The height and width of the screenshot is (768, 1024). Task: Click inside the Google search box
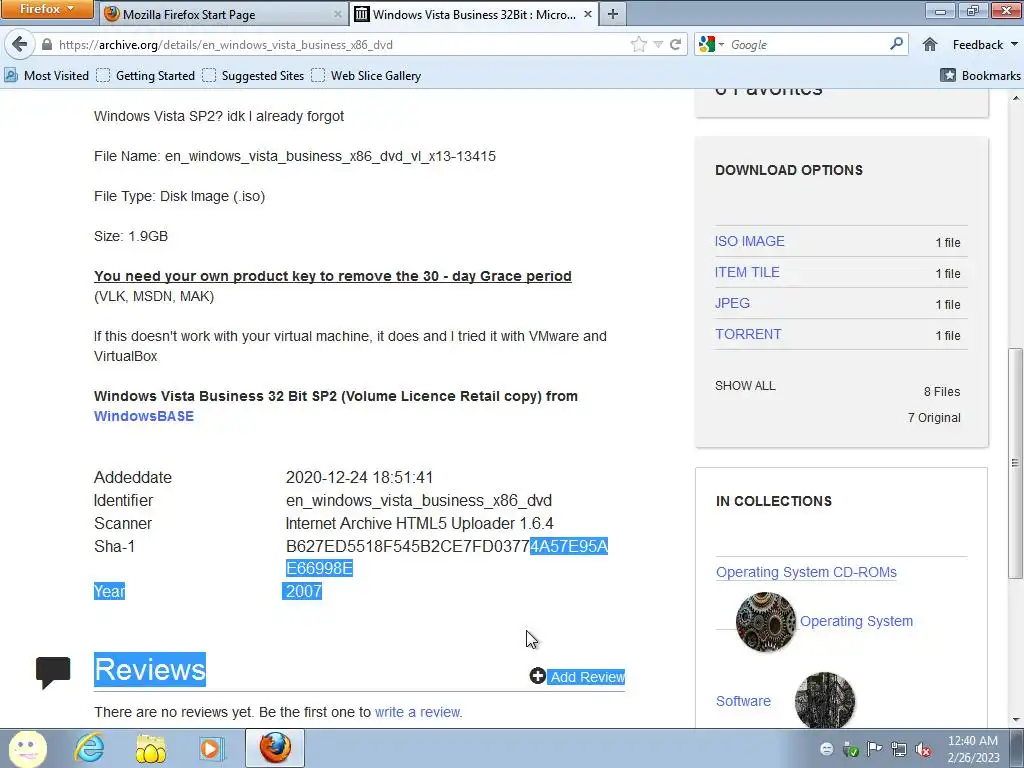tap(807, 44)
